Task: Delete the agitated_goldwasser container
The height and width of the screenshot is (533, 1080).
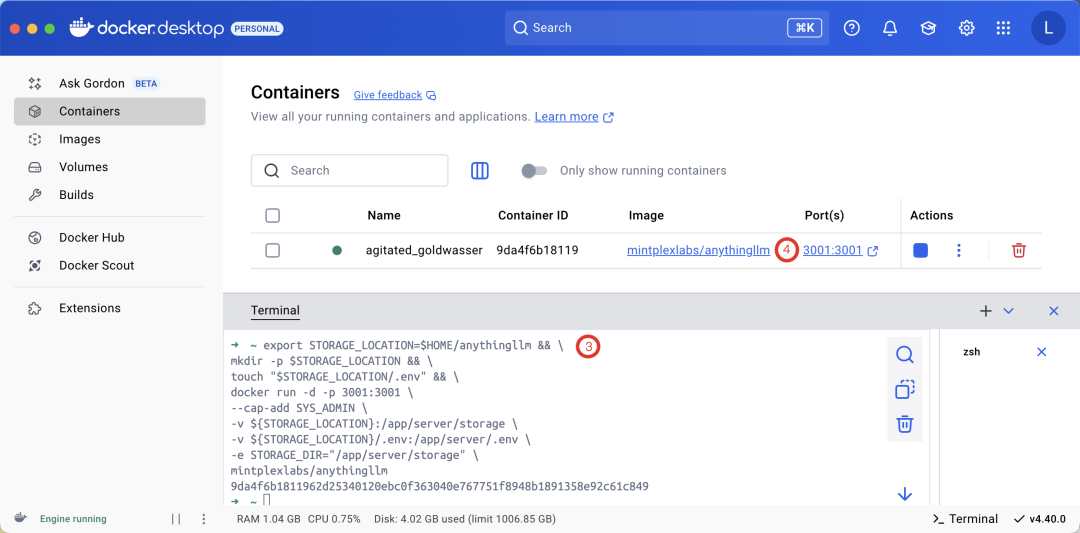Action: (1019, 251)
